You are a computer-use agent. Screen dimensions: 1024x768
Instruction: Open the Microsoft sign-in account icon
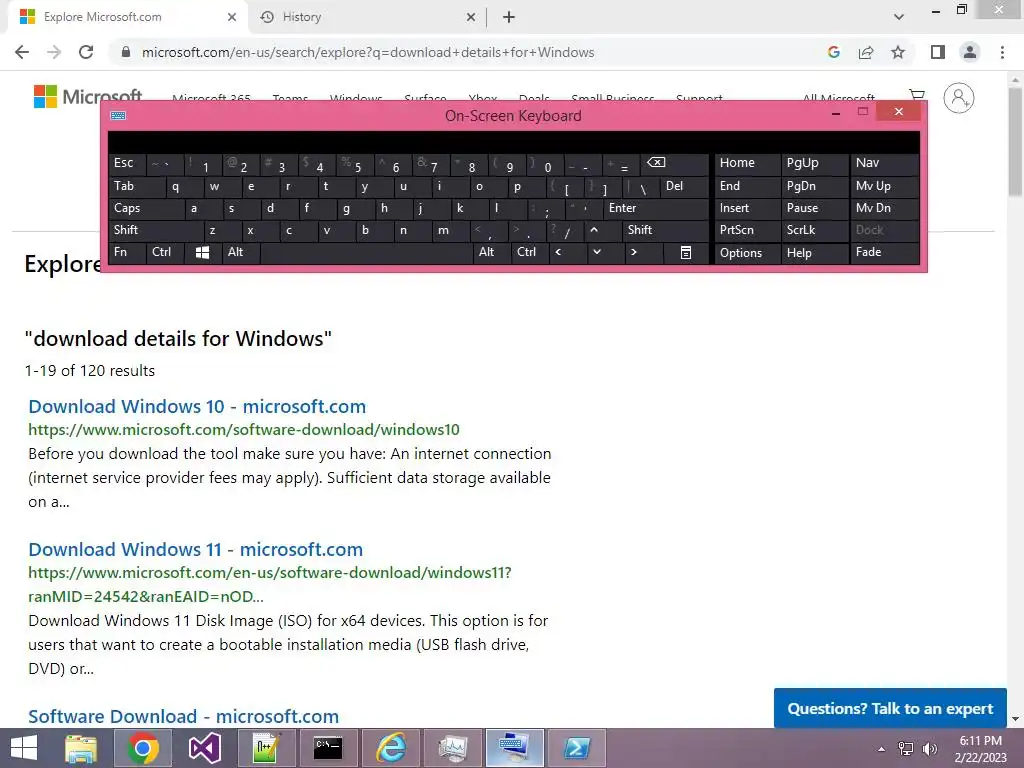[x=959, y=98]
